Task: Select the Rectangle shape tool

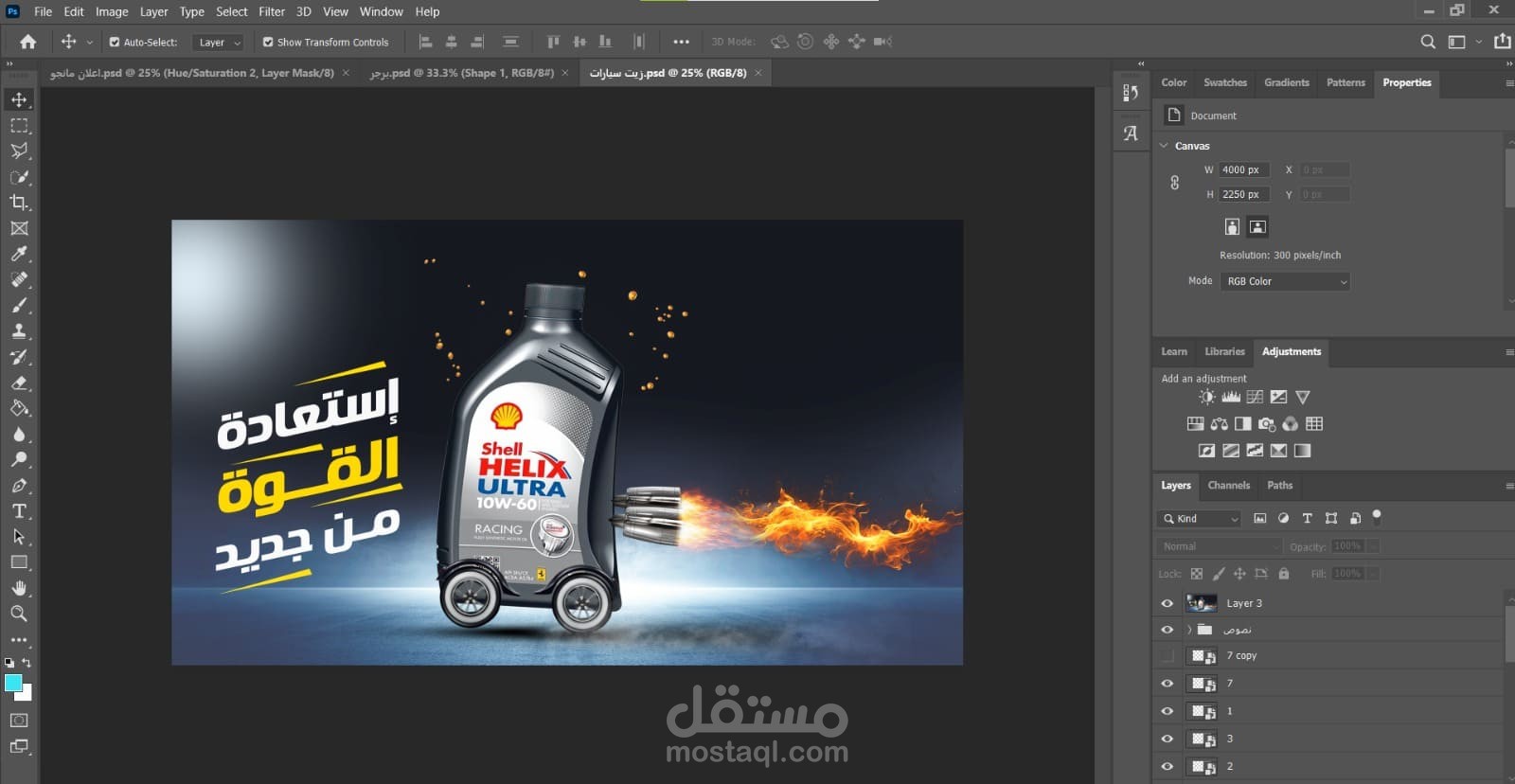Action: click(x=19, y=562)
